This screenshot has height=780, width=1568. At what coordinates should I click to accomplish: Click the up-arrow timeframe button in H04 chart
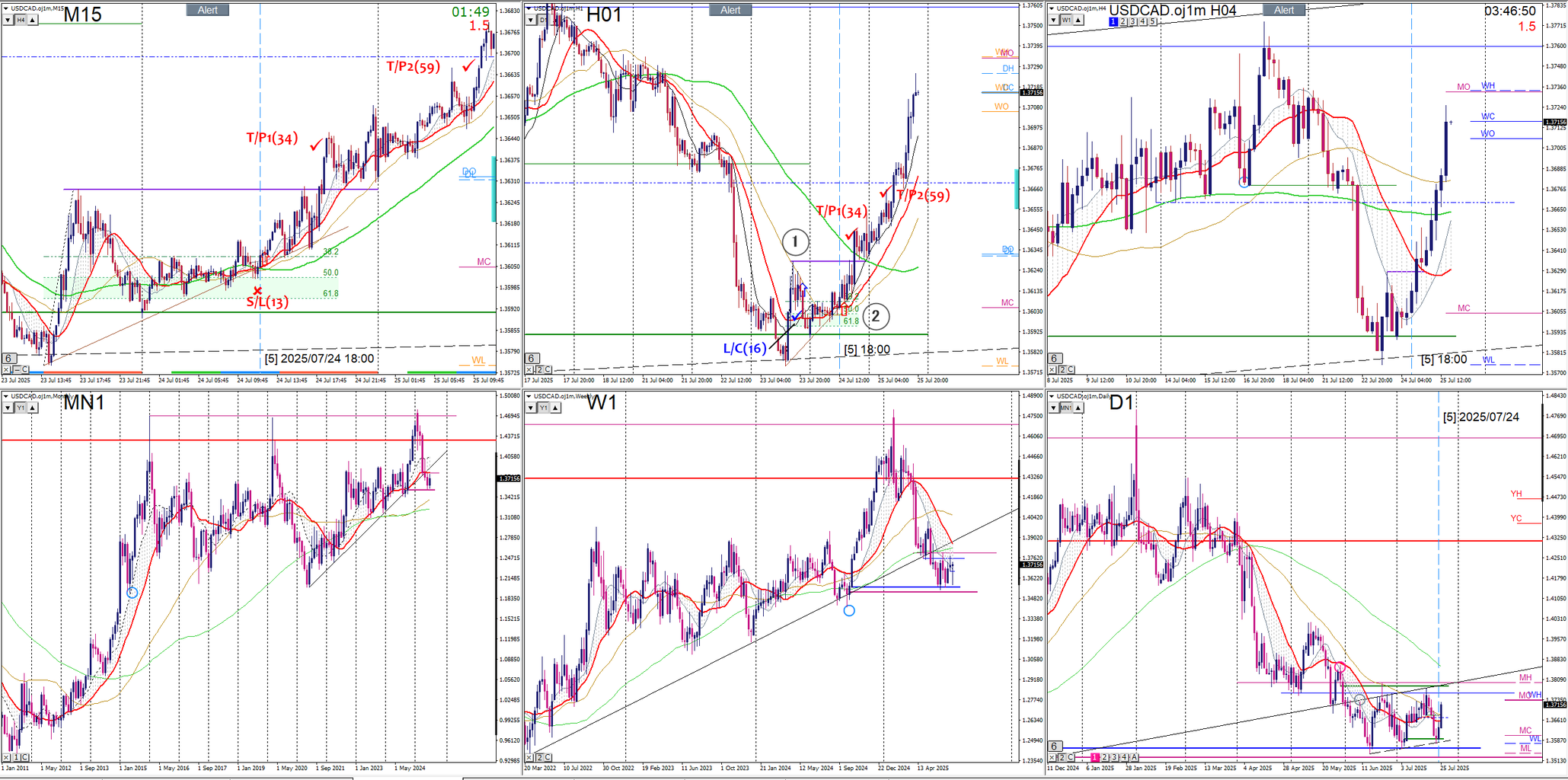pyautogui.click(x=1080, y=21)
